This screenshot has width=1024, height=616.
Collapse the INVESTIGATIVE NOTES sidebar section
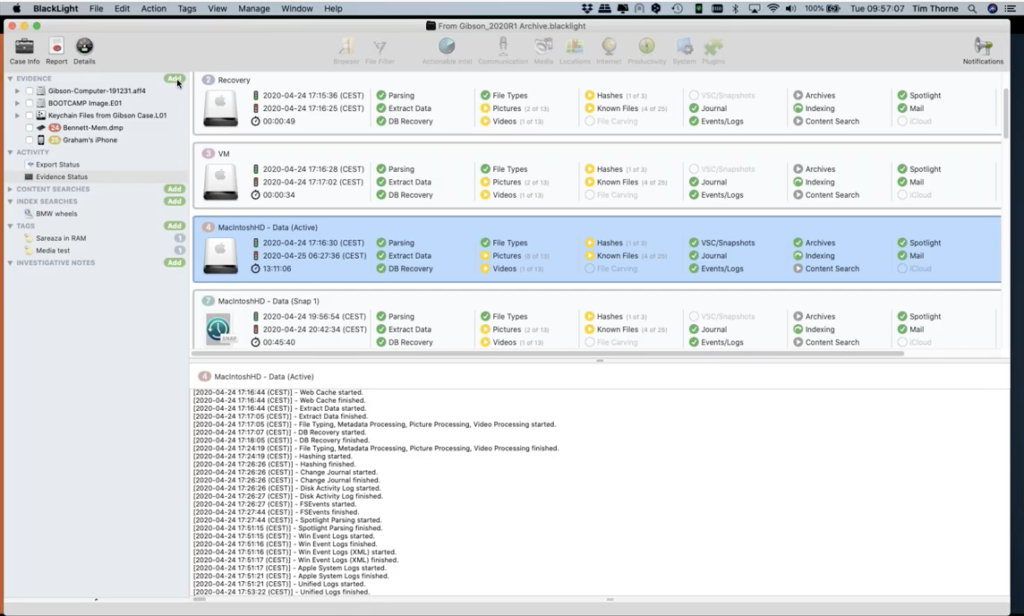pyautogui.click(x=10, y=263)
